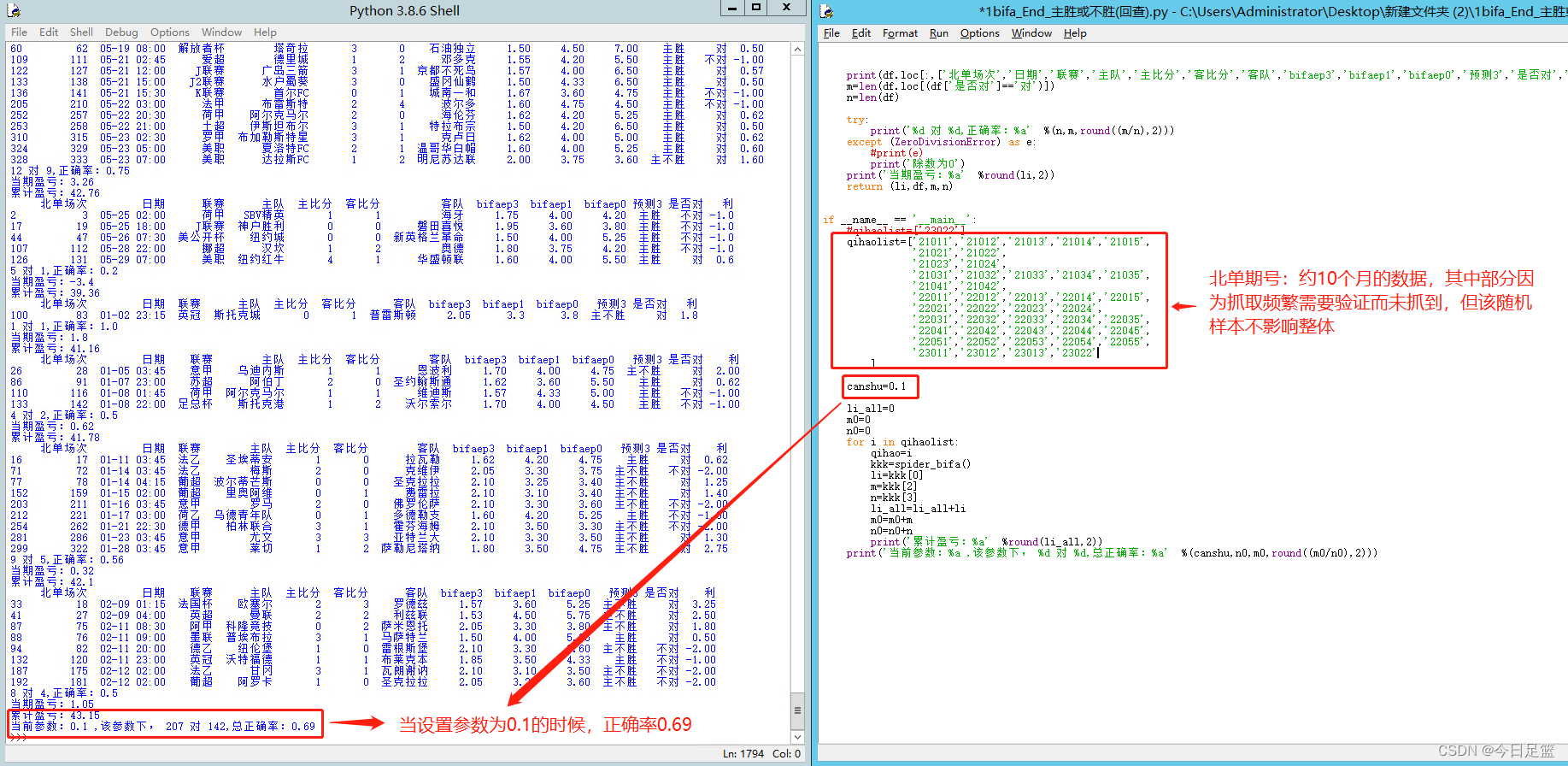Click the 'n=len(df)' code line
The image size is (1568, 766).
click(872, 97)
